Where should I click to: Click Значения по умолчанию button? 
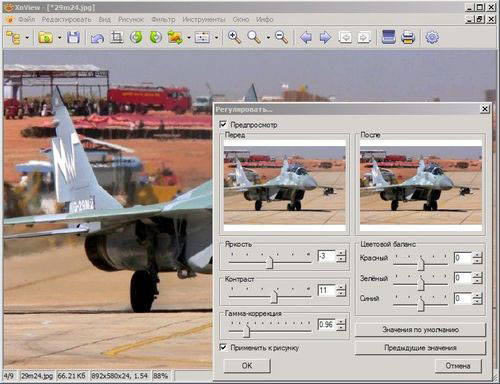[x=420, y=330]
